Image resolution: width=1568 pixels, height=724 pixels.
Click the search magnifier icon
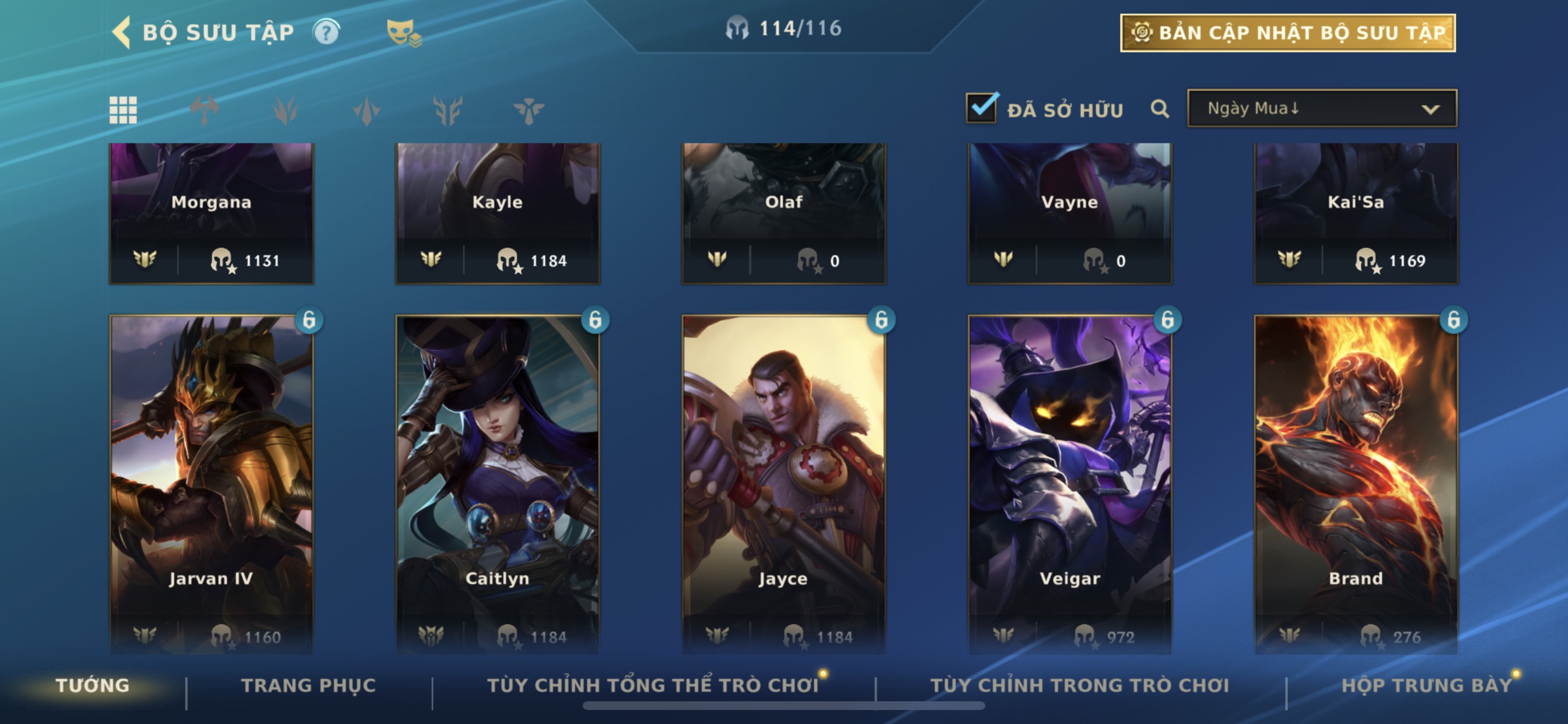[1160, 109]
